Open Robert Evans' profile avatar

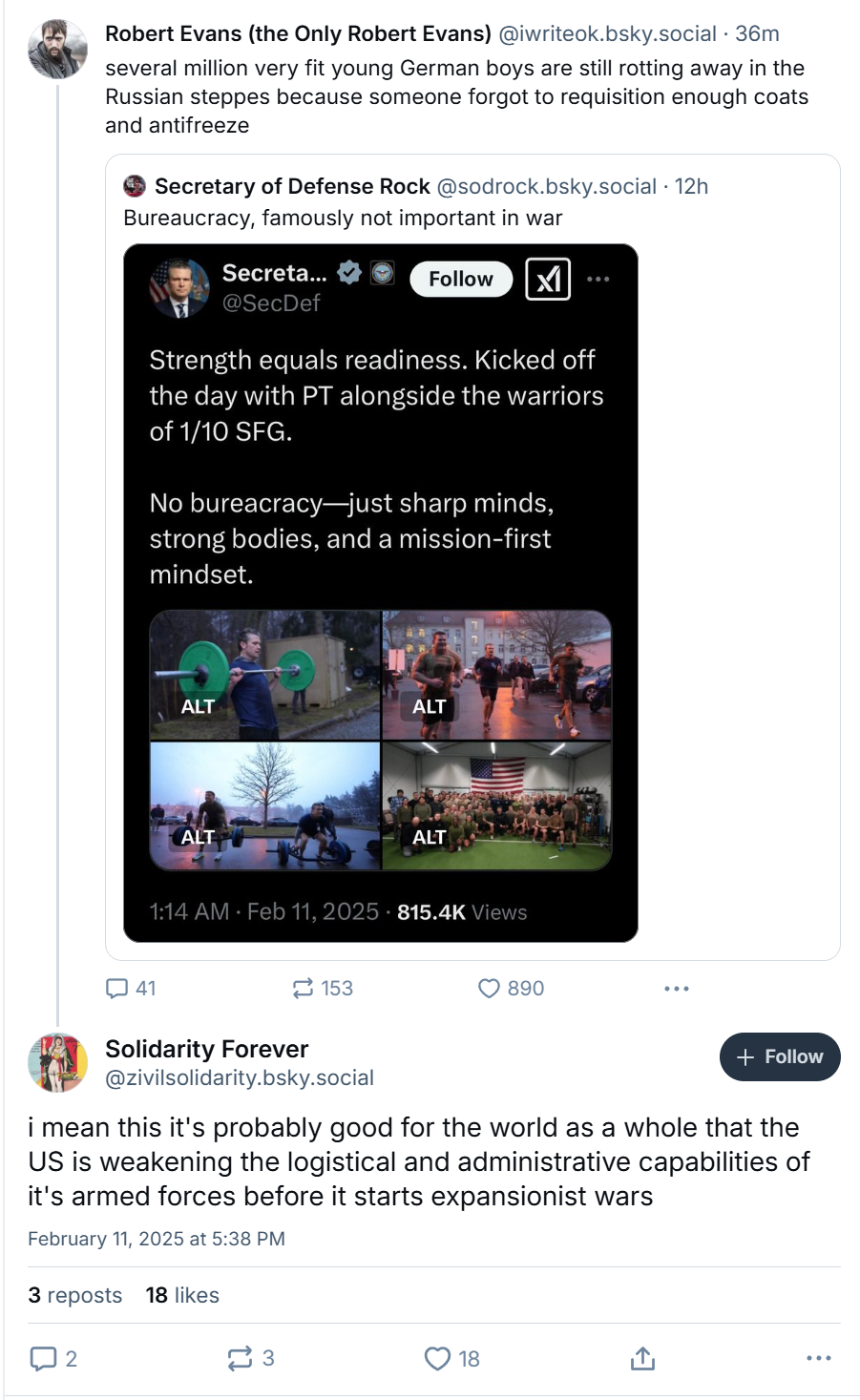(57, 48)
